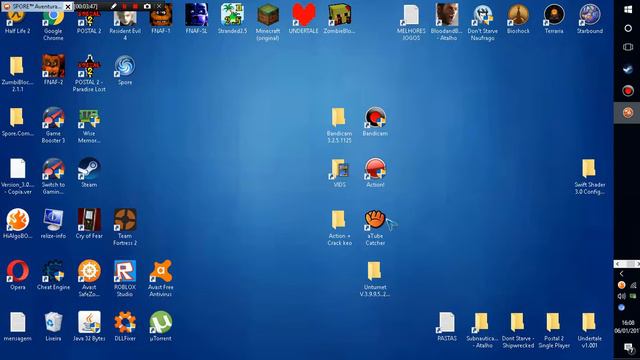The width and height of the screenshot is (640, 360).
Task: Open the POSTAL 2 desktop shortcut
Action: (89, 18)
